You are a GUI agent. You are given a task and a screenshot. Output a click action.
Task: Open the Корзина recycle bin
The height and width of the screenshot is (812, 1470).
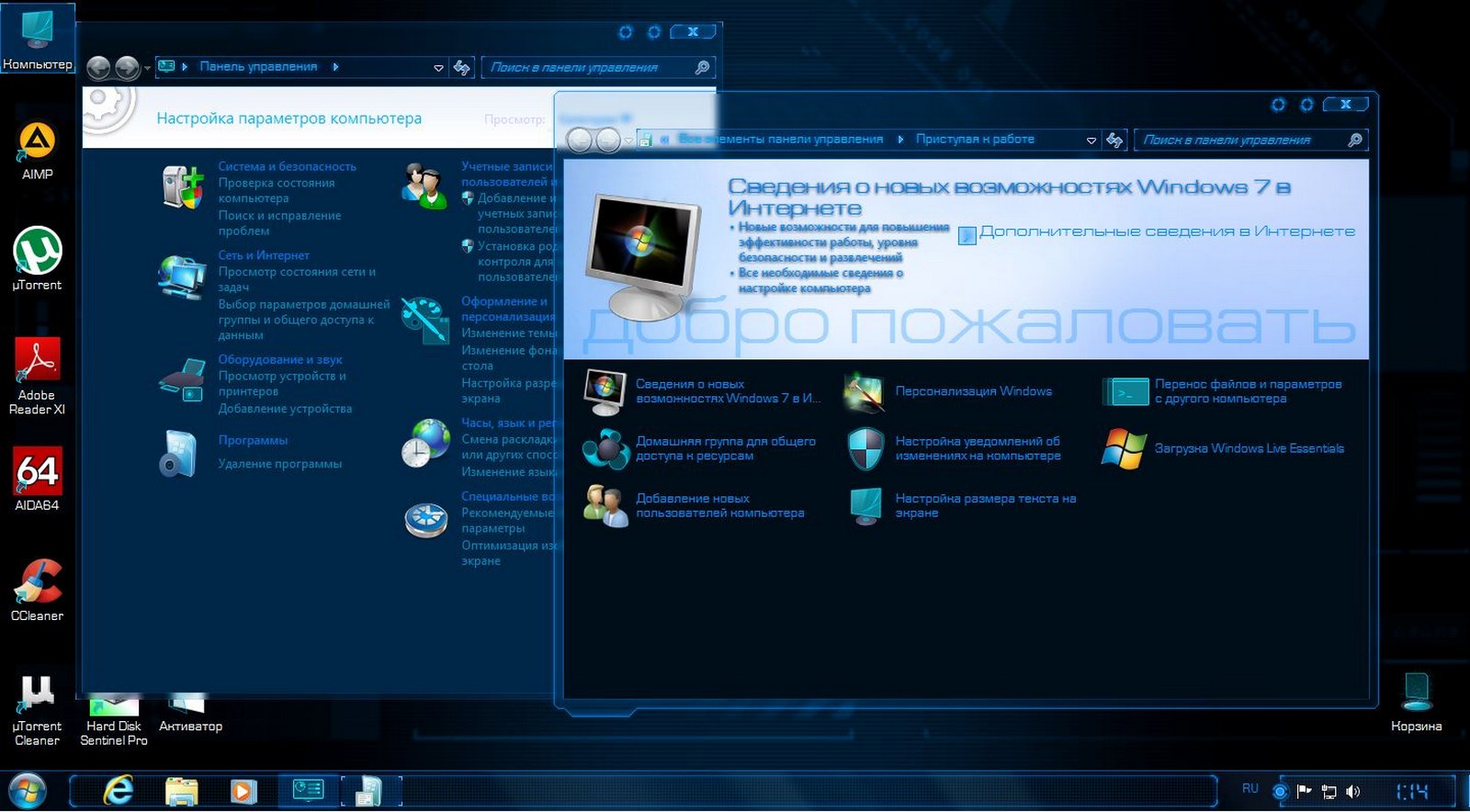[1416, 702]
